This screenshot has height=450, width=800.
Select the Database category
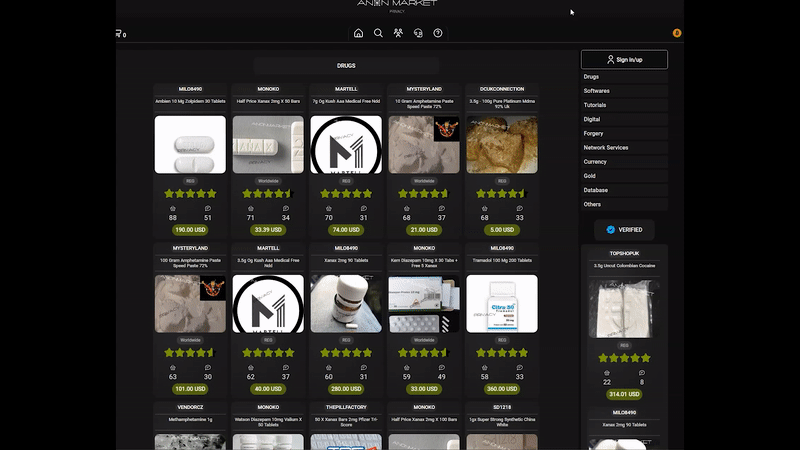click(624, 190)
